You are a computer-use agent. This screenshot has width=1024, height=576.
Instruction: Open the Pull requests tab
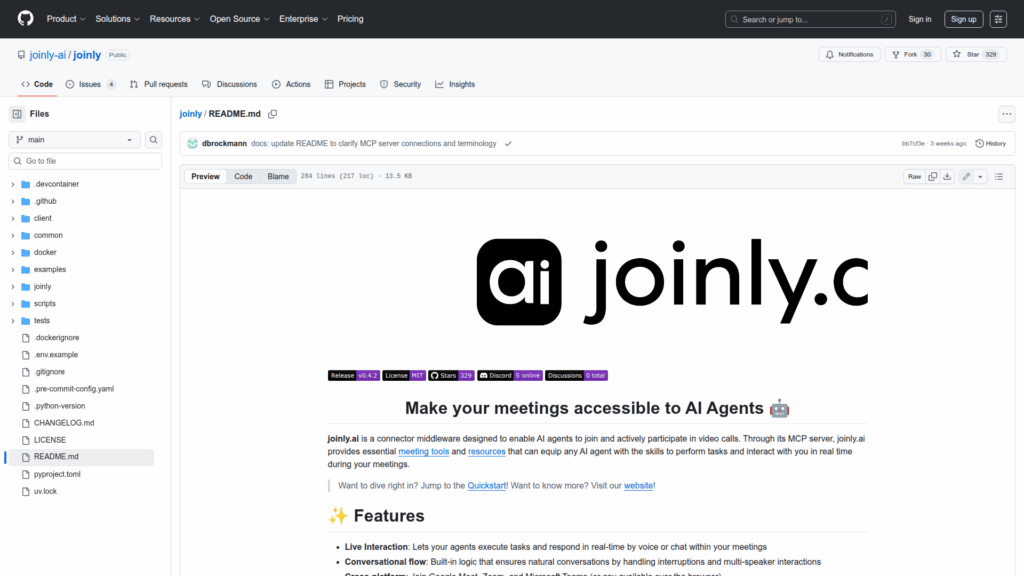pos(159,84)
